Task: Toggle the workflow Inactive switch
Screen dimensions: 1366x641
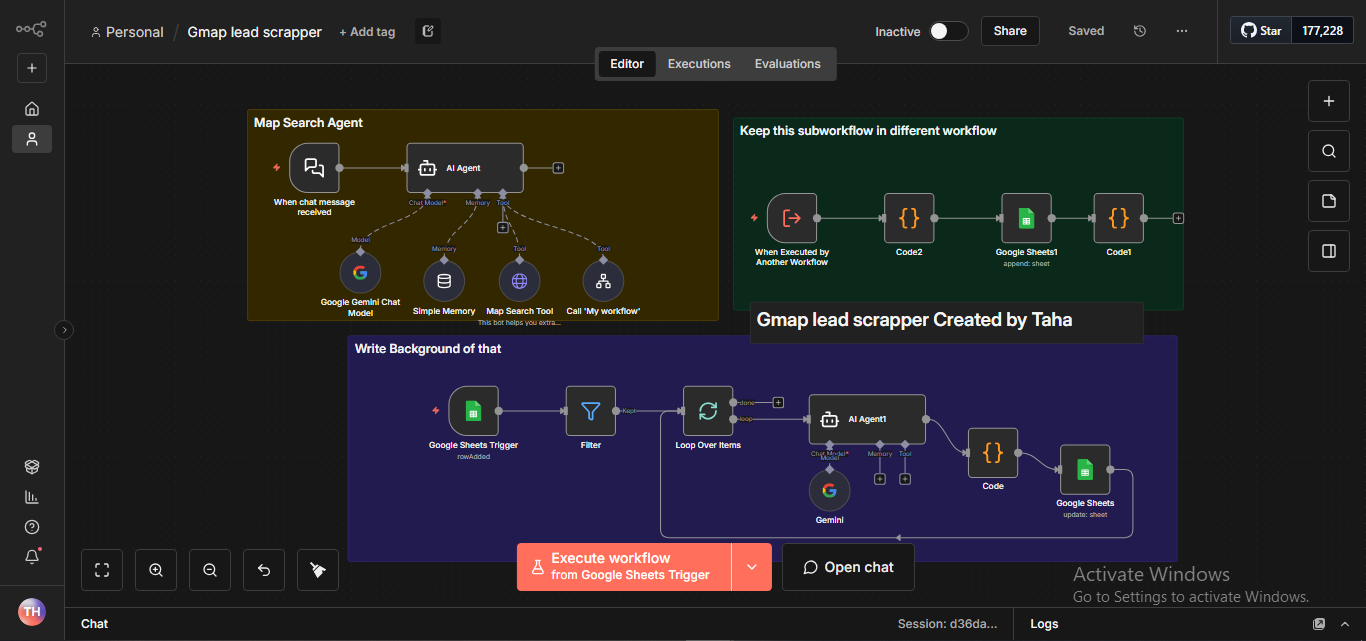Action: coord(948,31)
